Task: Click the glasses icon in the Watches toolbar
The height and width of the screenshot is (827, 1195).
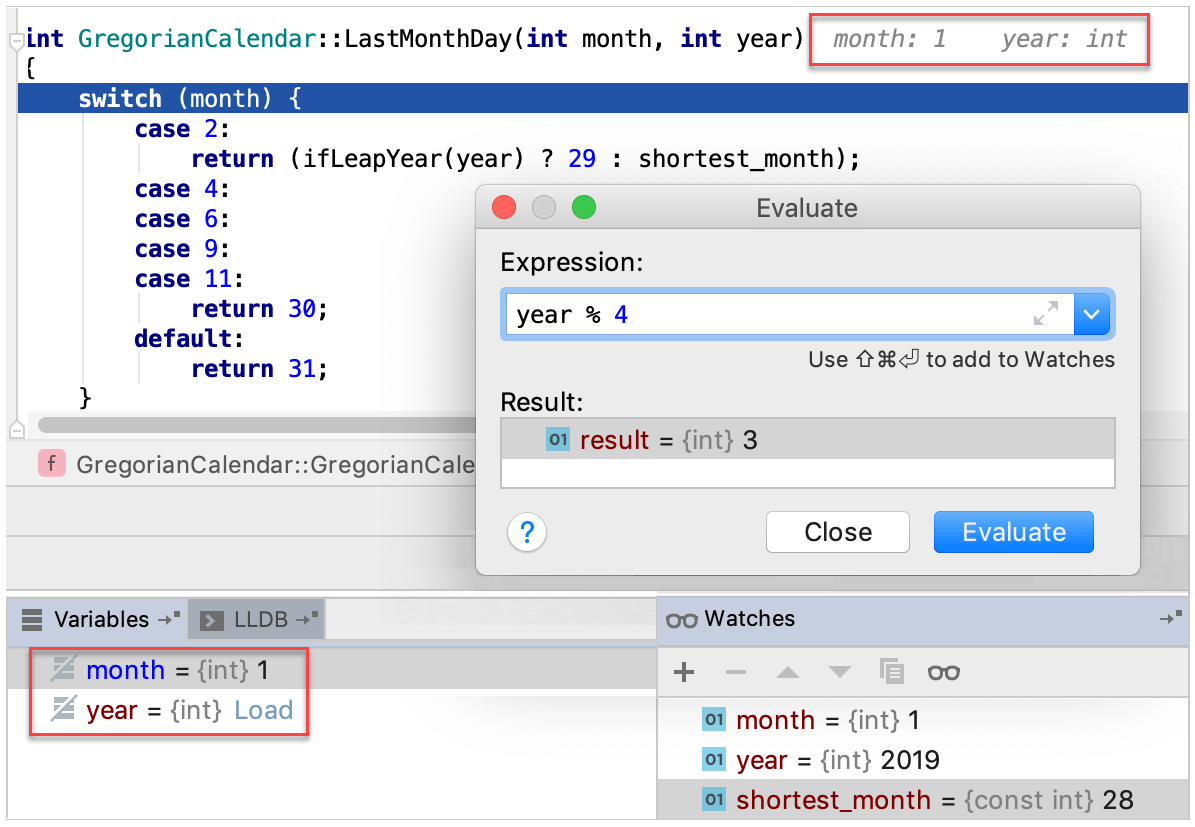Action: [943, 672]
